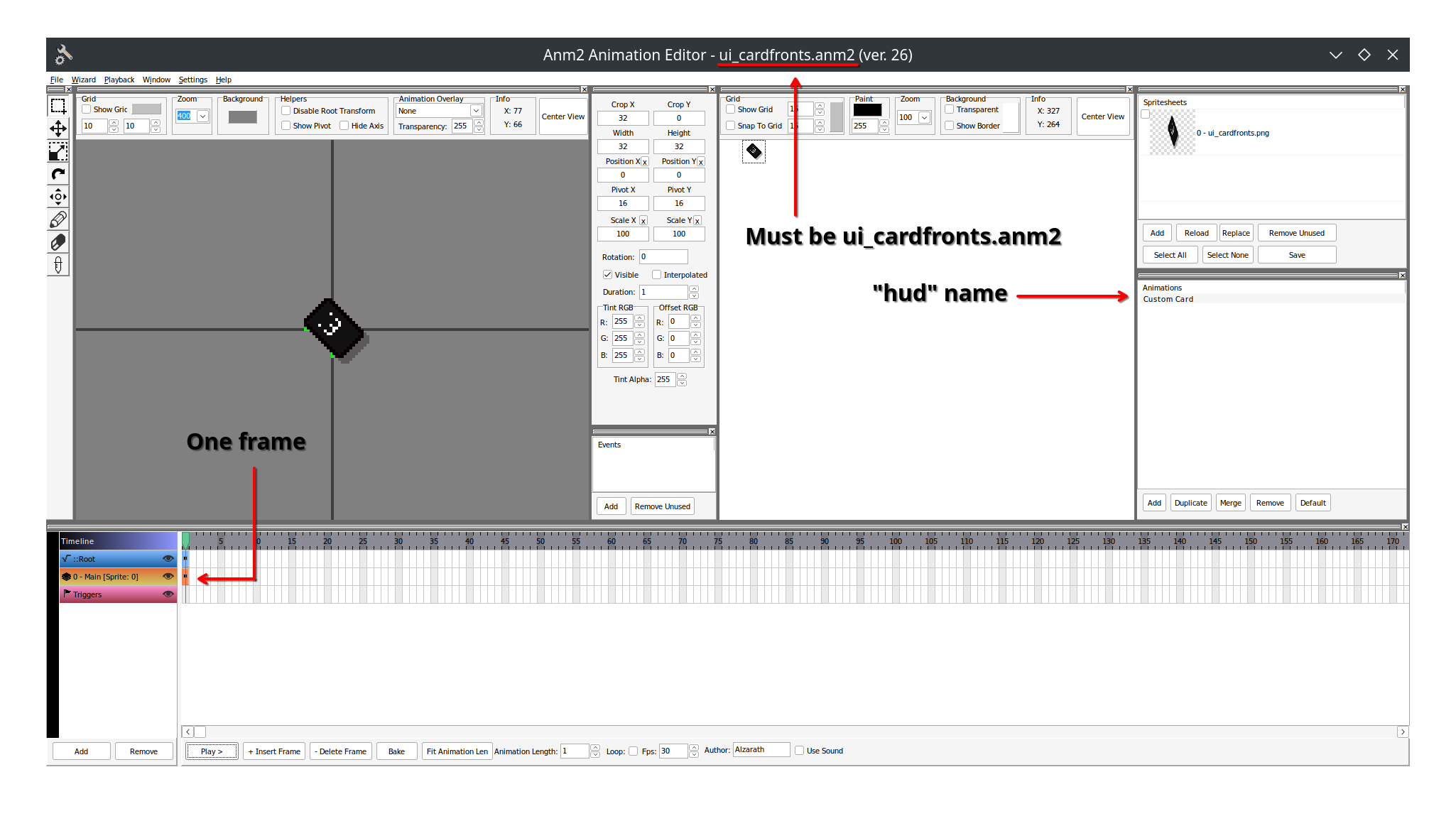Click Remove Unused in the Spritesheets panel
1456x821 pixels.
point(1296,232)
